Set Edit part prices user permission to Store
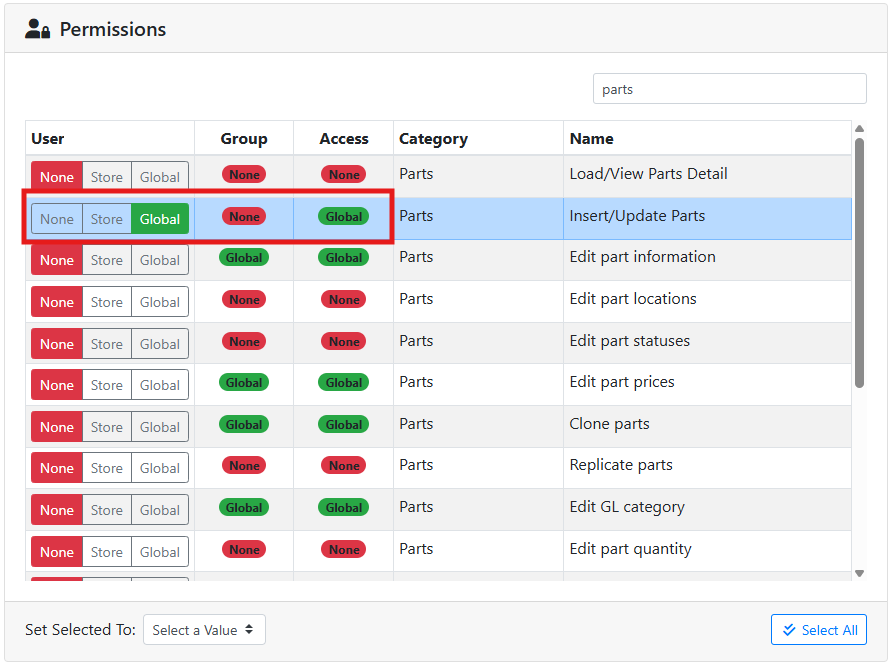The image size is (892, 663). pyautogui.click(x=107, y=385)
